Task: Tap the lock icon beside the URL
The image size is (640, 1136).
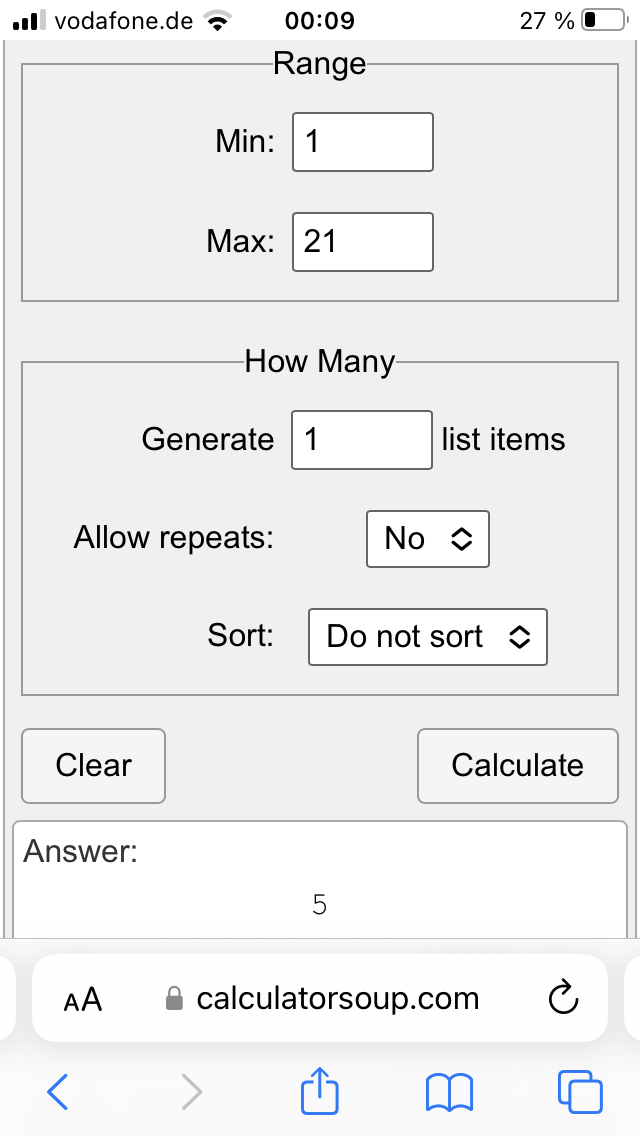Action: click(174, 998)
